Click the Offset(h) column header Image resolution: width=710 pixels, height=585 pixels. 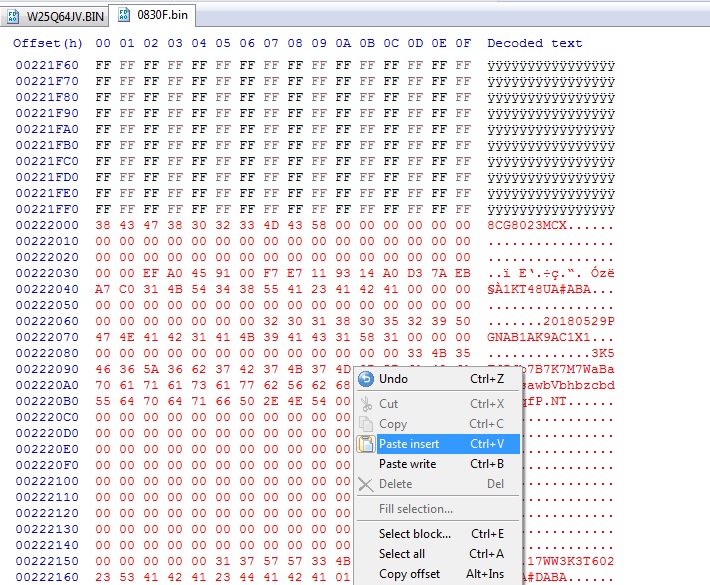pos(48,43)
